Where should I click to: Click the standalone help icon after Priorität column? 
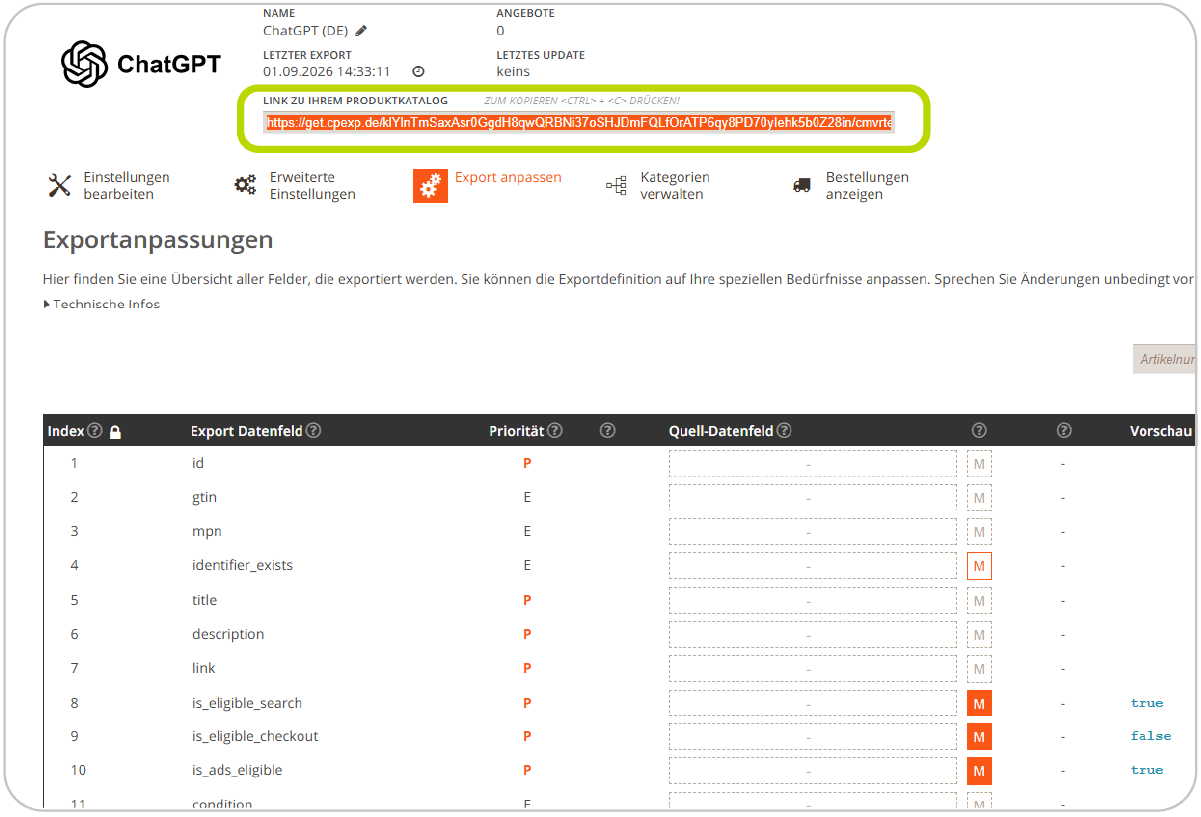click(x=607, y=431)
